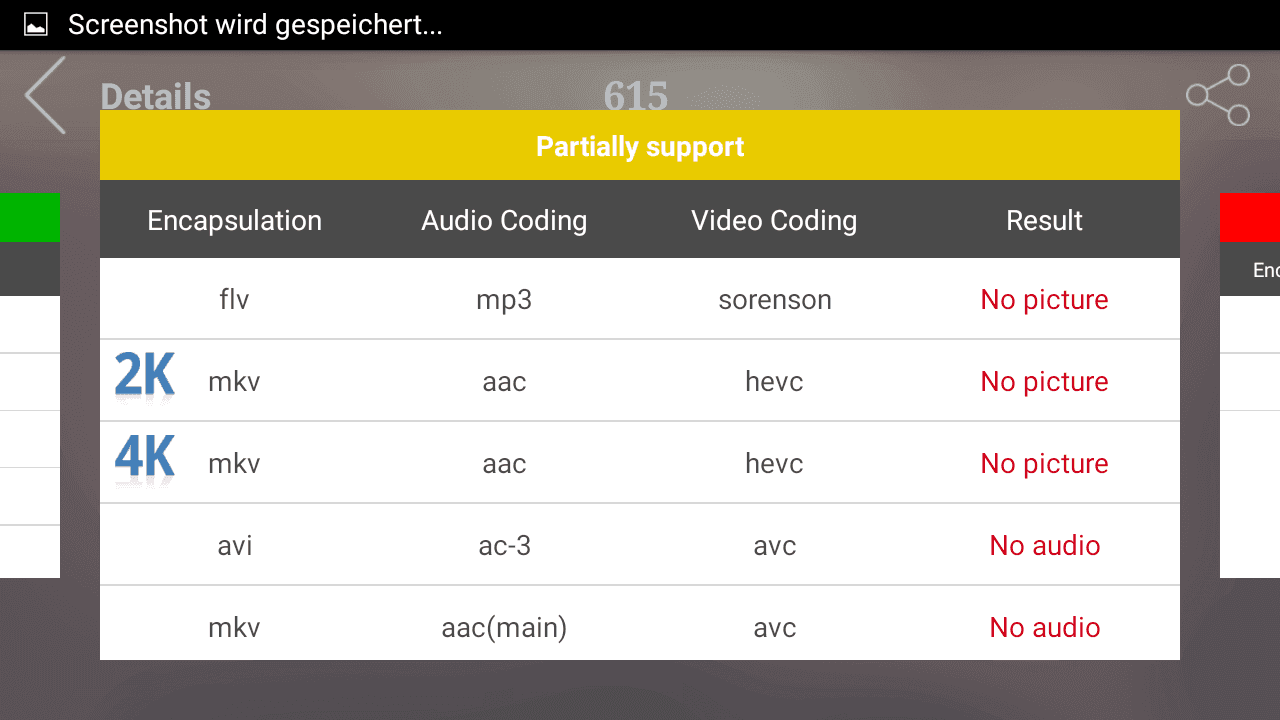The image size is (1280, 720).
Task: Tap the 4K resolution badge
Action: tap(145, 458)
